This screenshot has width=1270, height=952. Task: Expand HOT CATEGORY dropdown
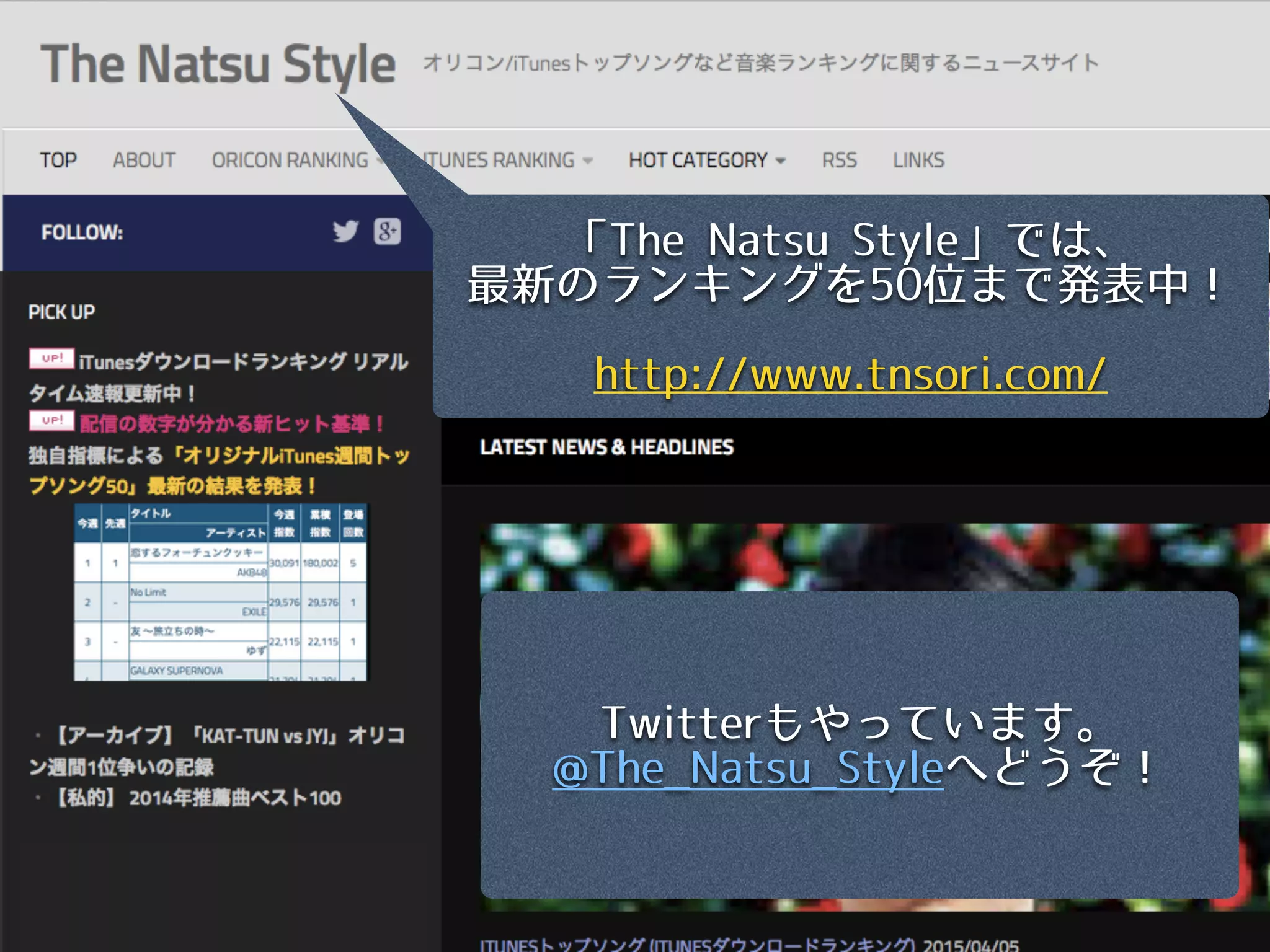coord(708,161)
